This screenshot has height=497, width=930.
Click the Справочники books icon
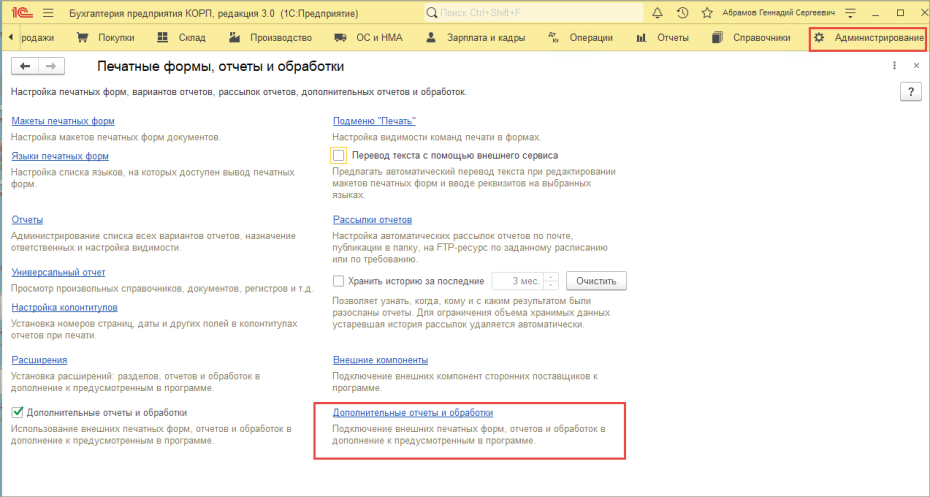coord(718,37)
